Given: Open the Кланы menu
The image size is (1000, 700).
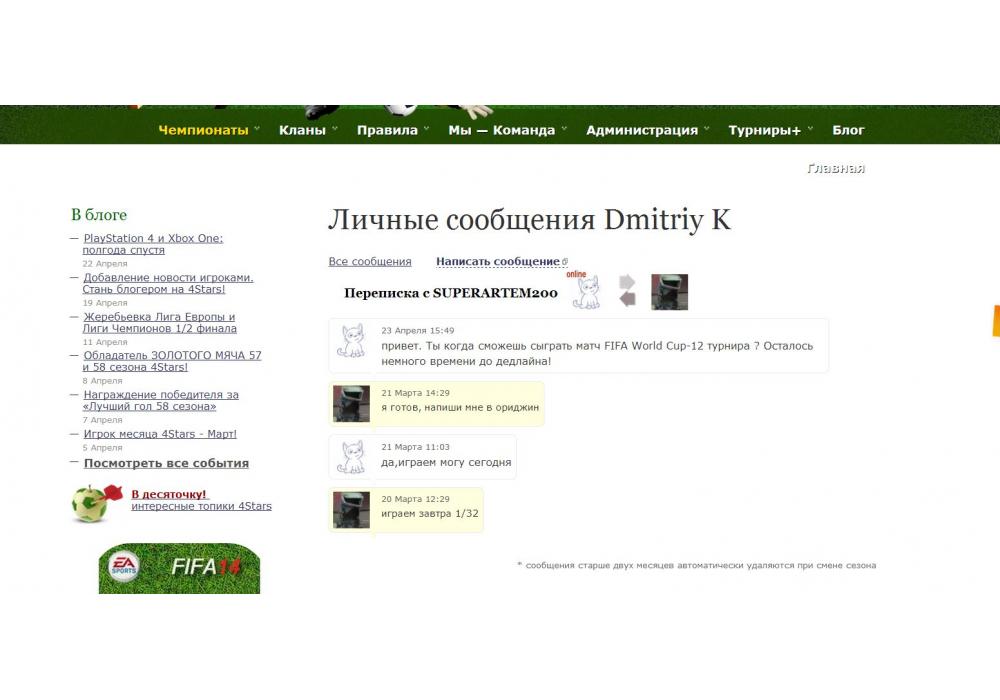Looking at the screenshot, I should 302,130.
